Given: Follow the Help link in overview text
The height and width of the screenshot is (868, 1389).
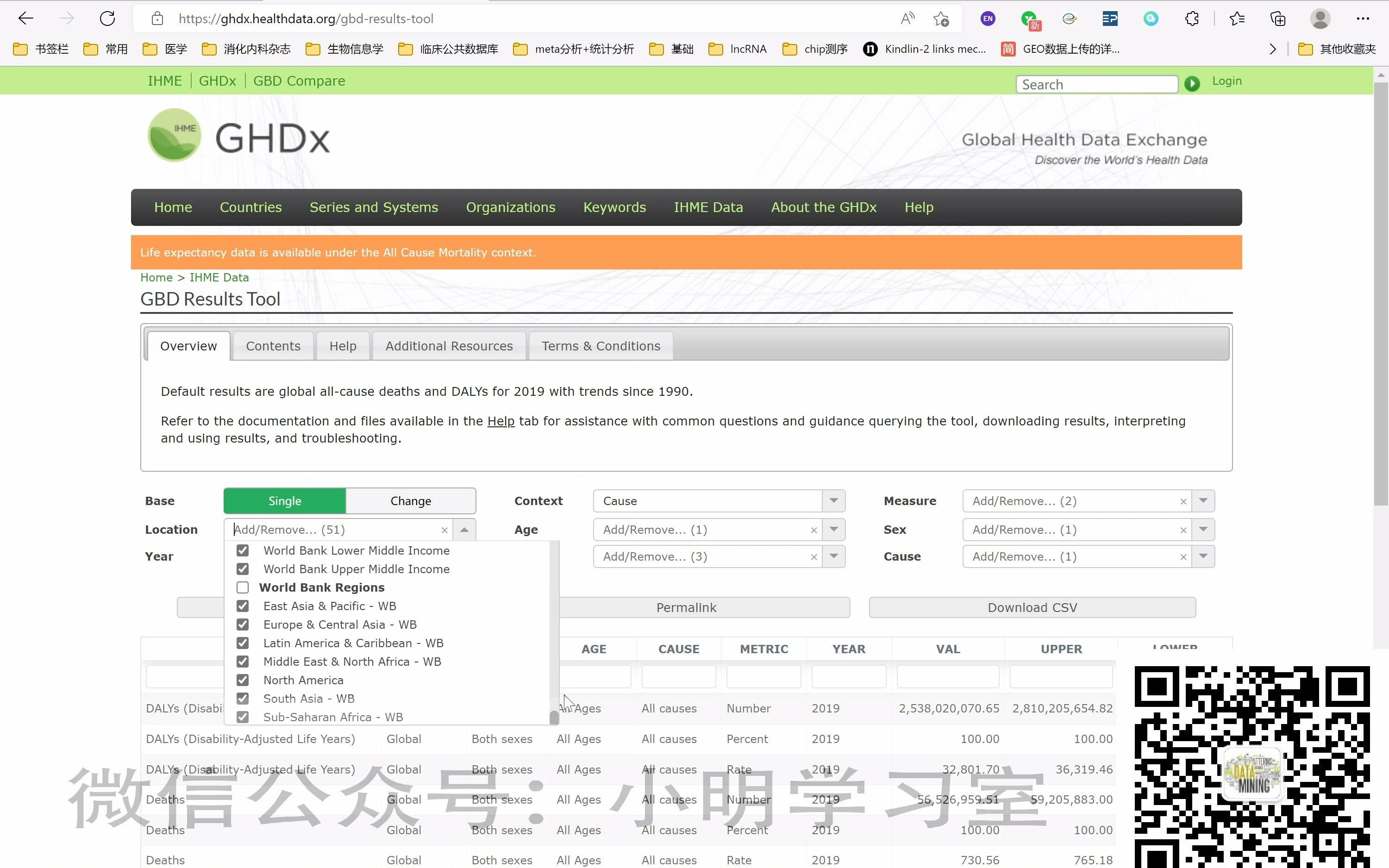Looking at the screenshot, I should tap(501, 421).
